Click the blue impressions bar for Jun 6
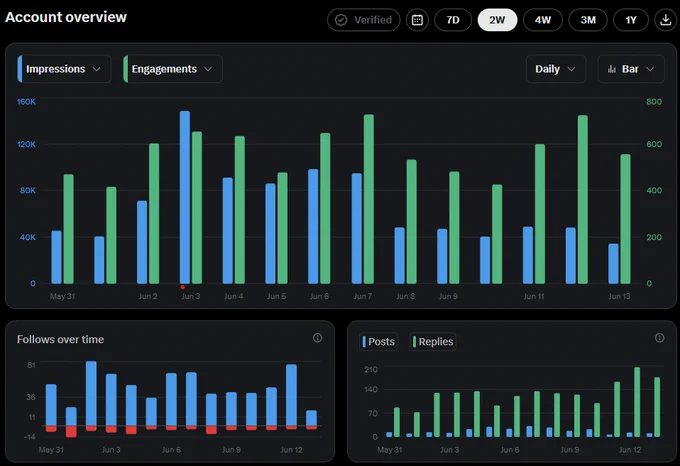This screenshot has height=466, width=680. point(313,226)
